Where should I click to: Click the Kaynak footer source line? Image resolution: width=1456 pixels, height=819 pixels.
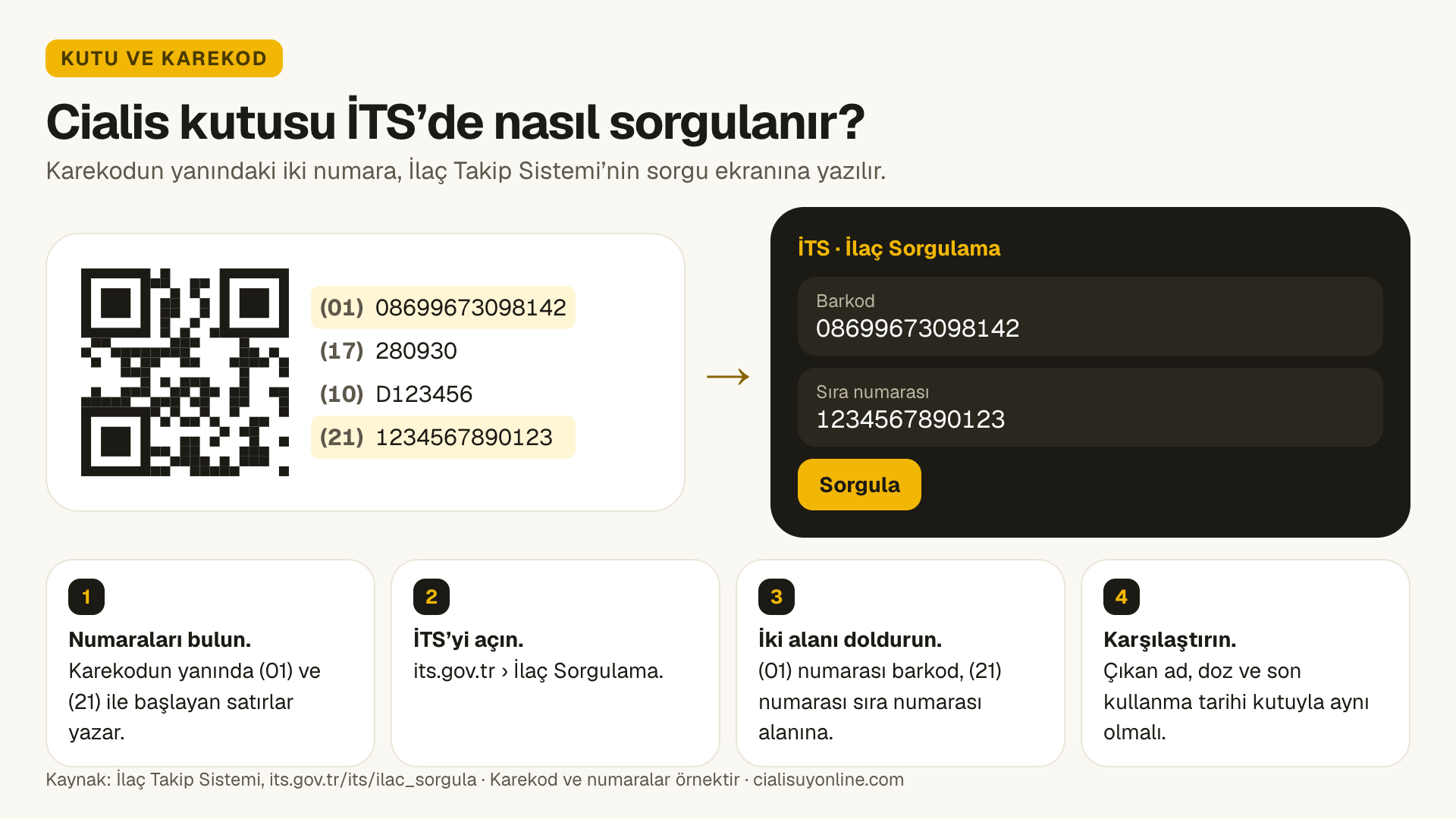tap(475, 780)
